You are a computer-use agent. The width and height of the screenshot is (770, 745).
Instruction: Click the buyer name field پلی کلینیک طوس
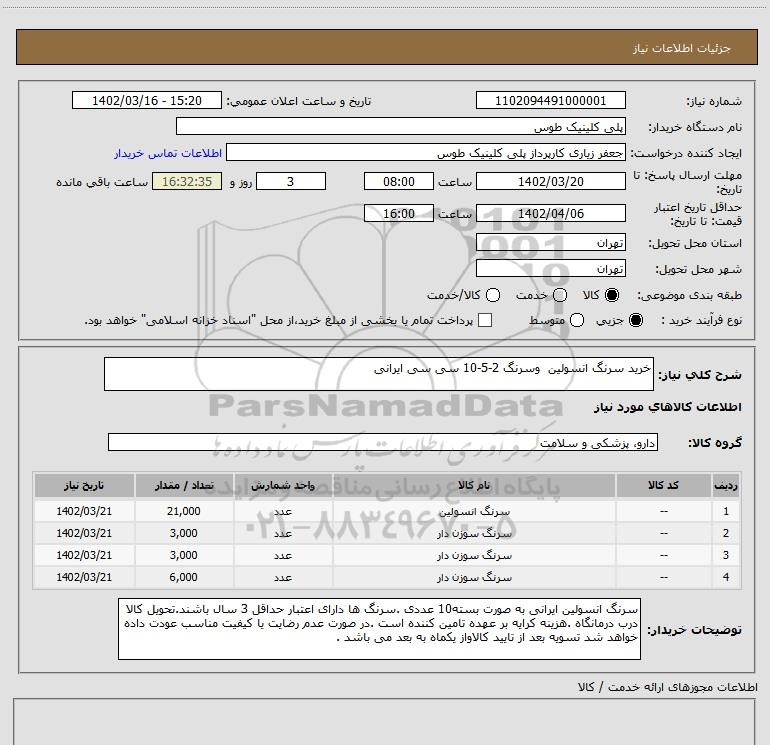point(401,126)
